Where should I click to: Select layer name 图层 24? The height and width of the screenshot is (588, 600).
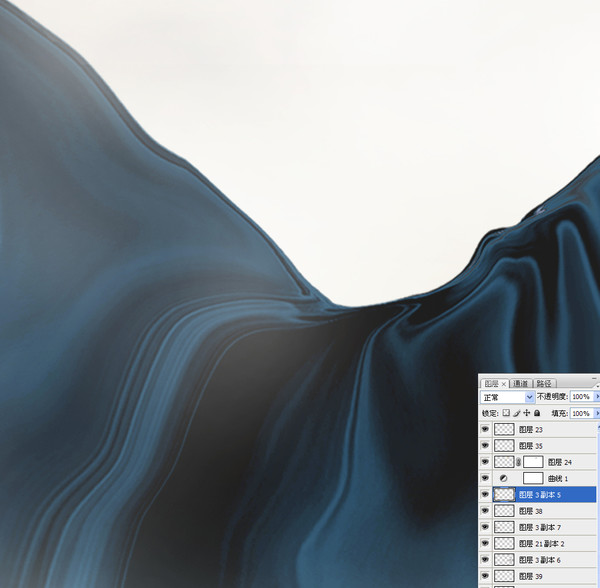[560, 463]
